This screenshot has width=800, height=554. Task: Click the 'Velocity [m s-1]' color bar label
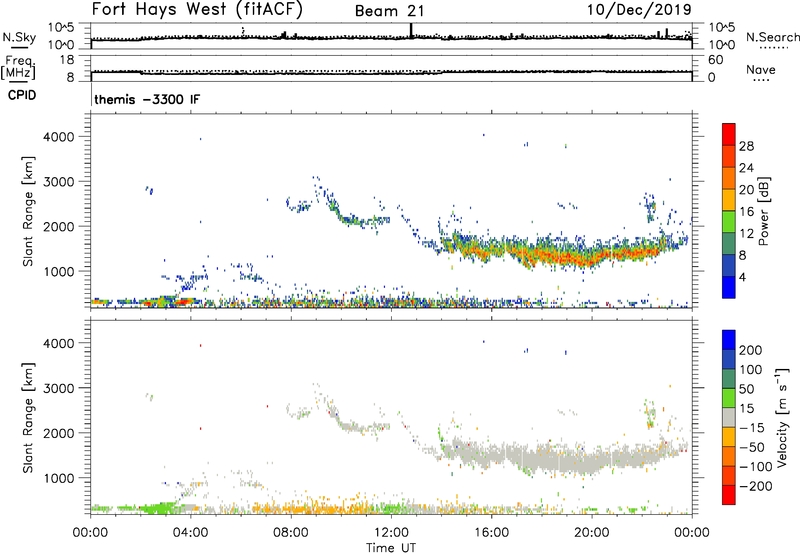coord(782,417)
